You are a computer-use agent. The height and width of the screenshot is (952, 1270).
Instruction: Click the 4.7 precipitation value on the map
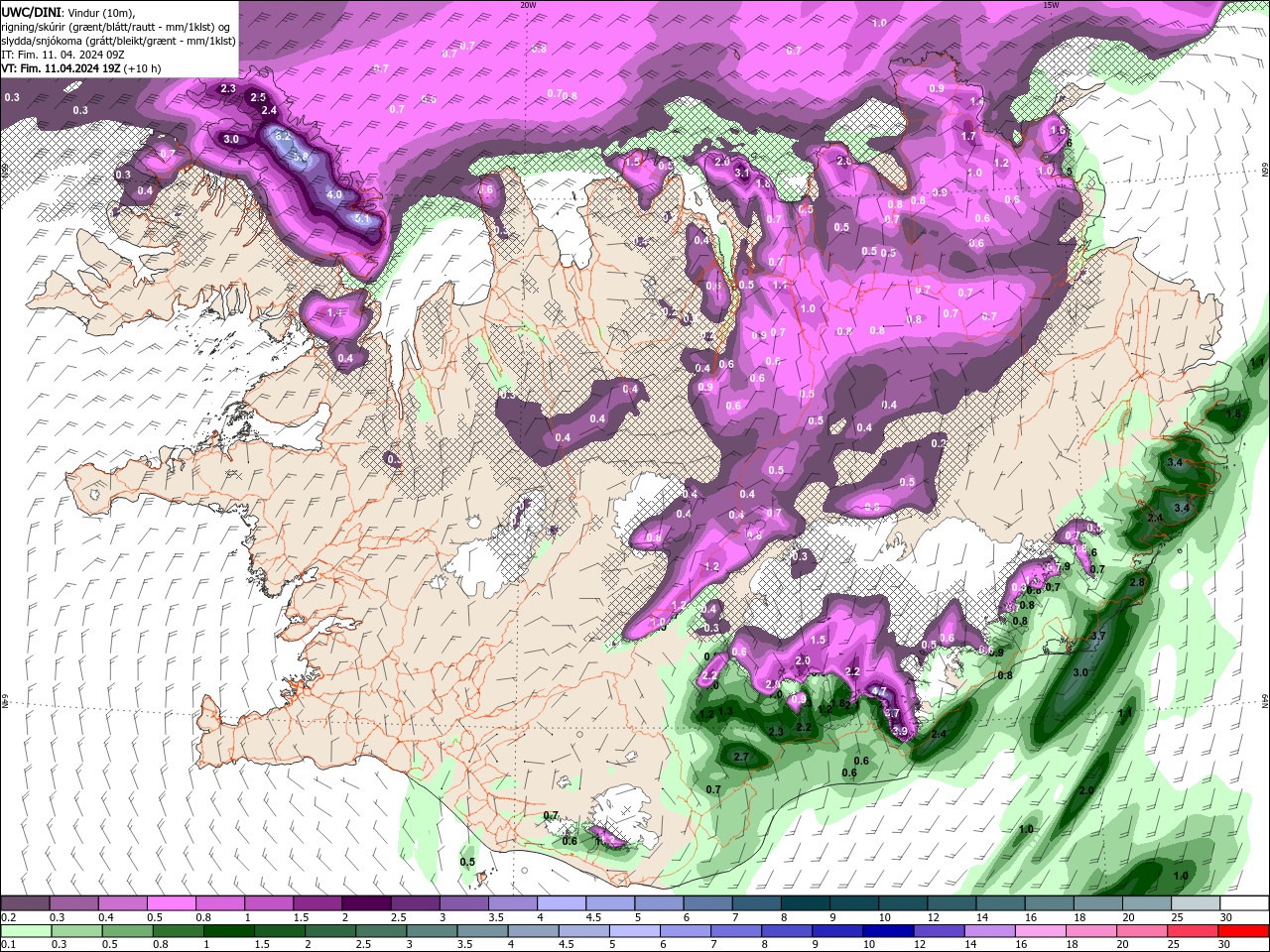(x=879, y=691)
